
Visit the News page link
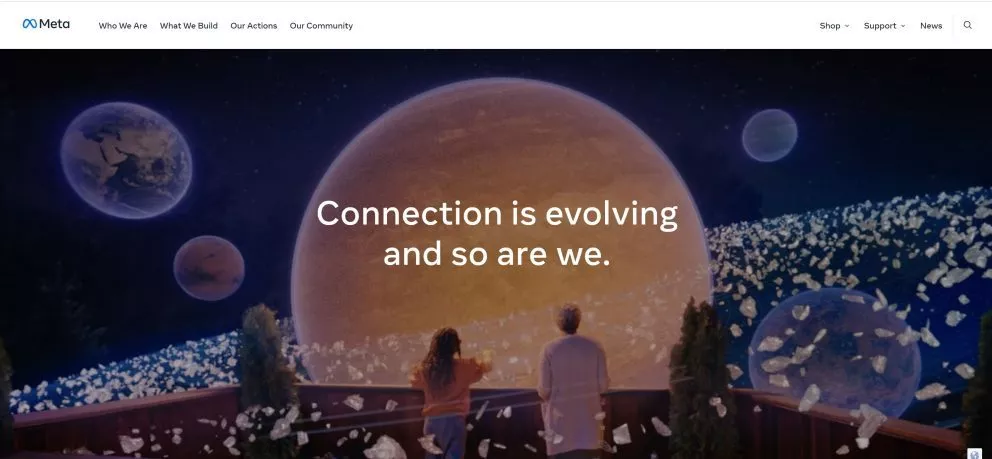point(931,26)
